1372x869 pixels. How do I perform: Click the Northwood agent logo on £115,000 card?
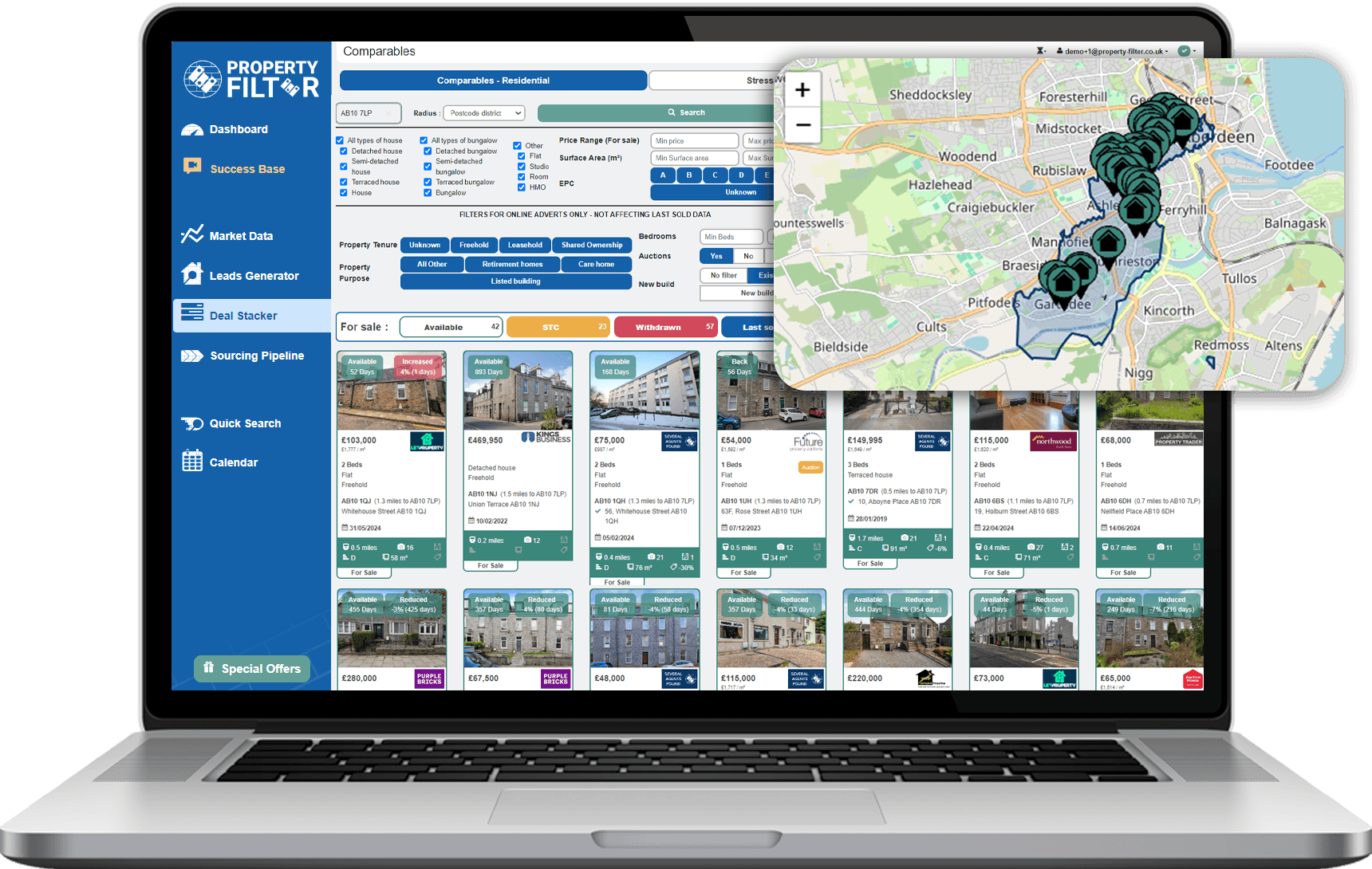point(1053,441)
